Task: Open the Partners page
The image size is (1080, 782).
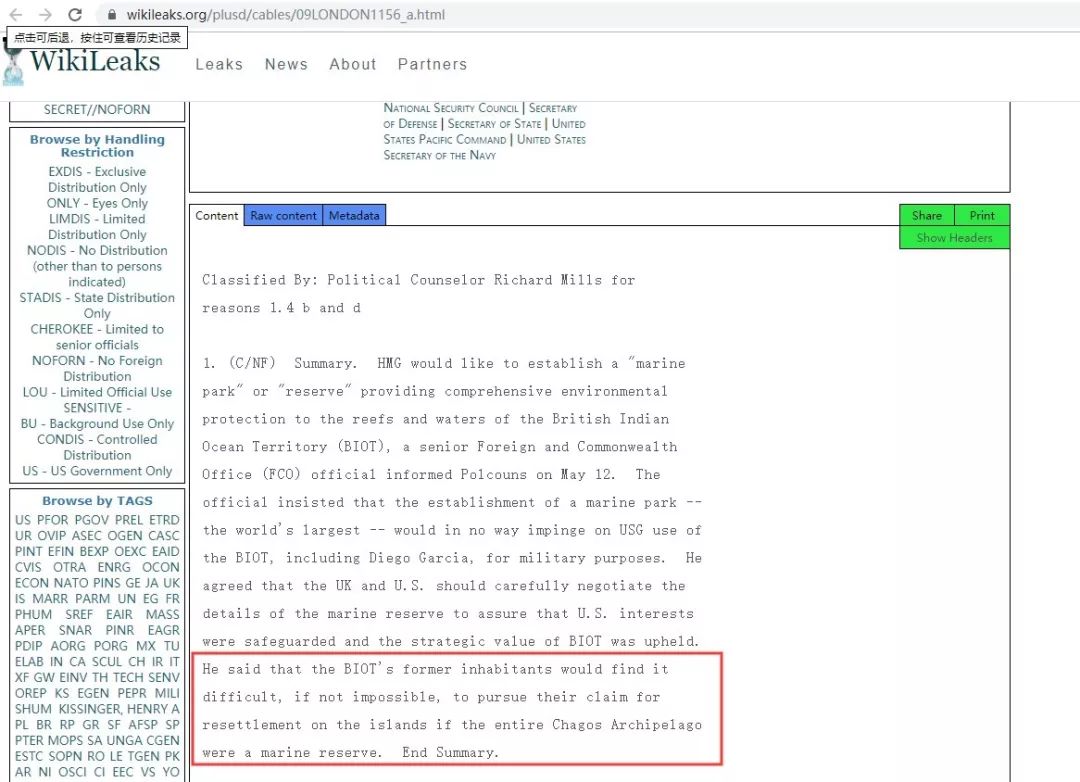Action: click(x=432, y=64)
